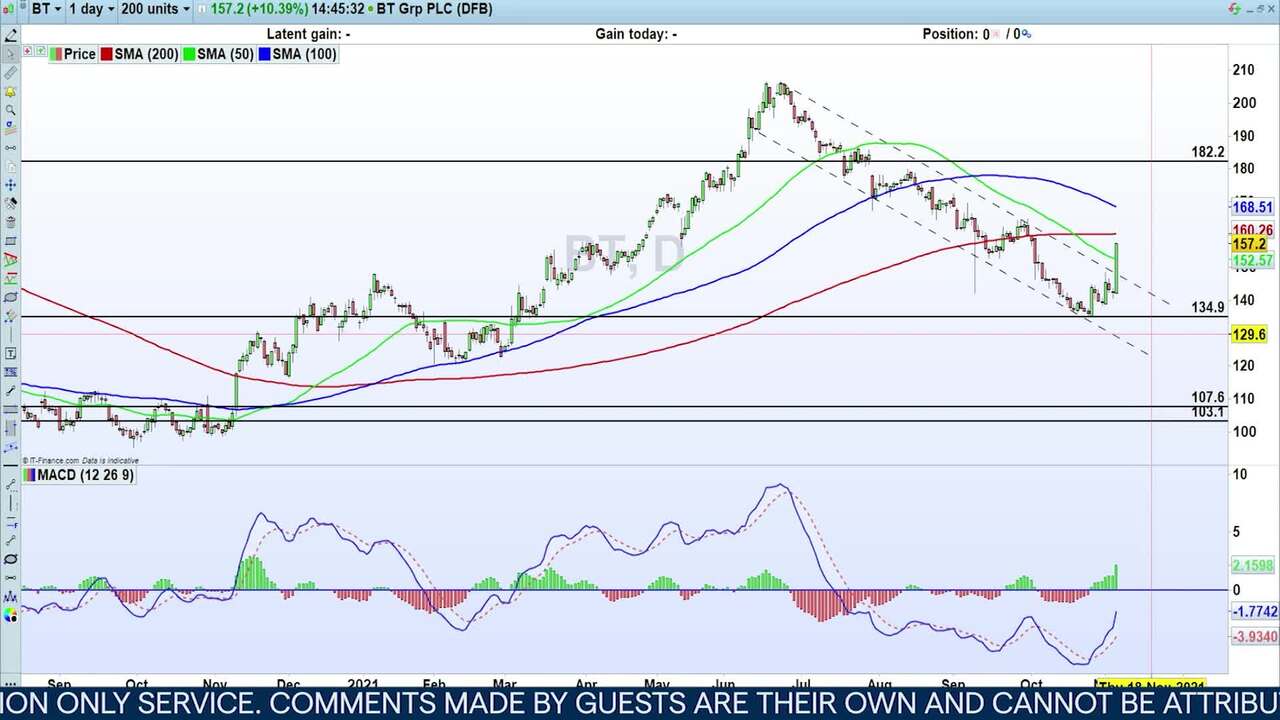
Task: Toggle the SMA (50) indicator legend
Action: pyautogui.click(x=218, y=54)
